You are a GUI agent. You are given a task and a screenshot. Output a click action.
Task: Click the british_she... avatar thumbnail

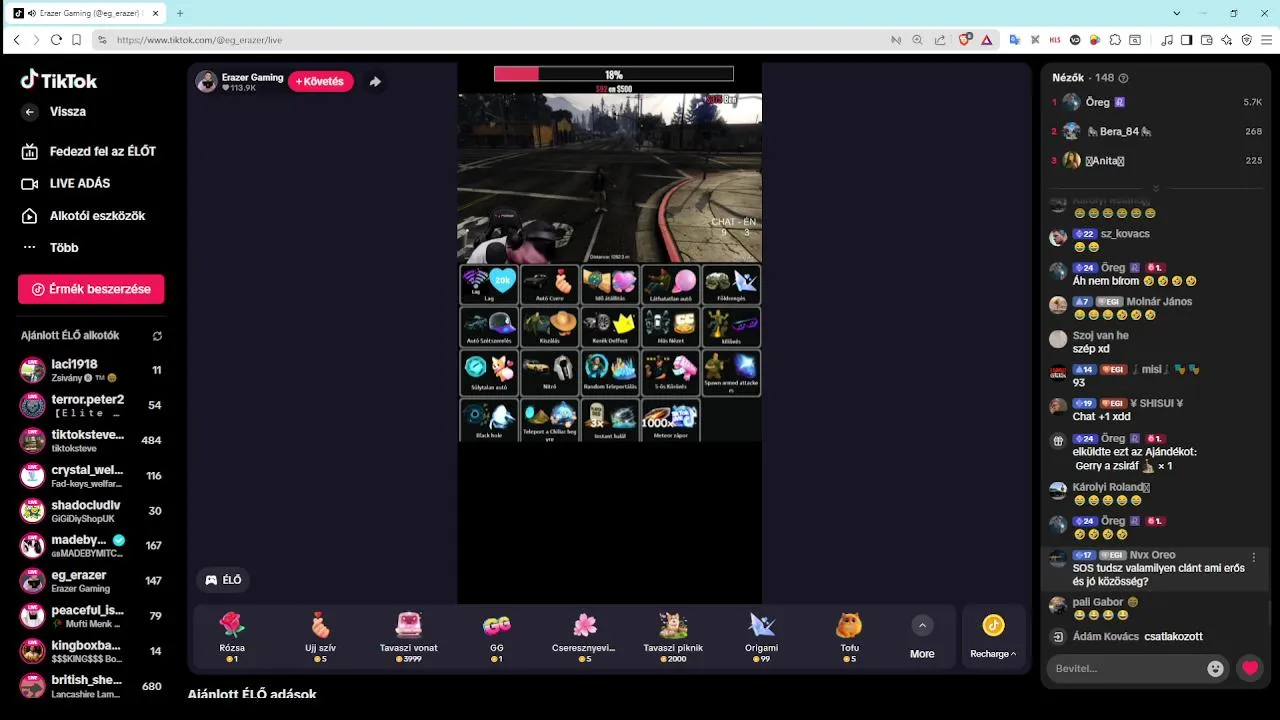tap(33, 686)
